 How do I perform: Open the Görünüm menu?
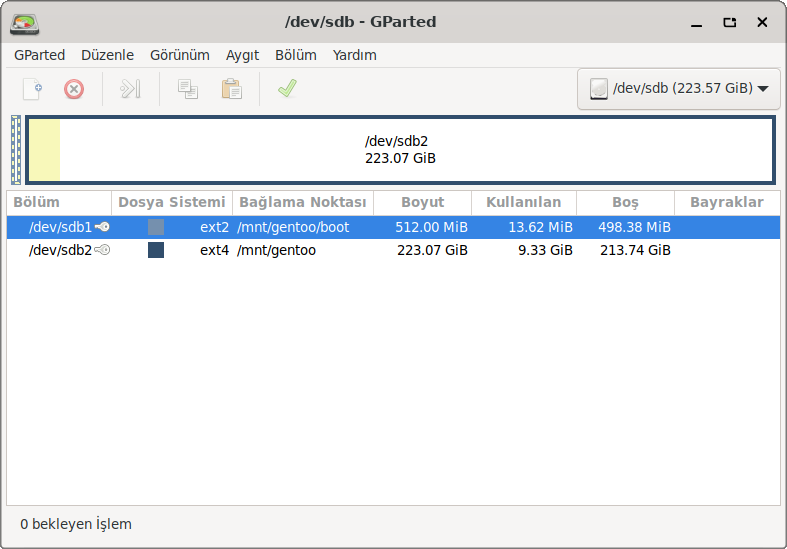click(180, 55)
